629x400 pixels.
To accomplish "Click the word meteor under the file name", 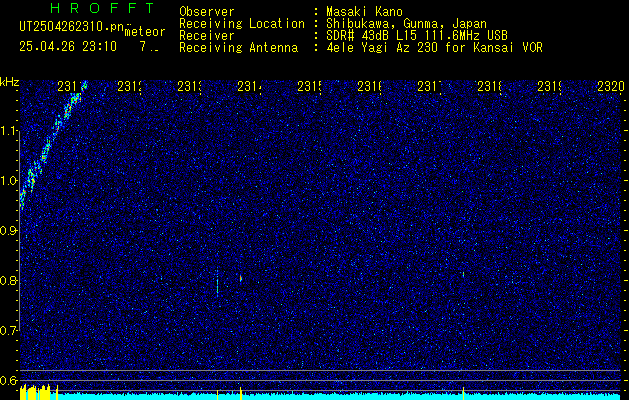I will (x=145, y=32).
